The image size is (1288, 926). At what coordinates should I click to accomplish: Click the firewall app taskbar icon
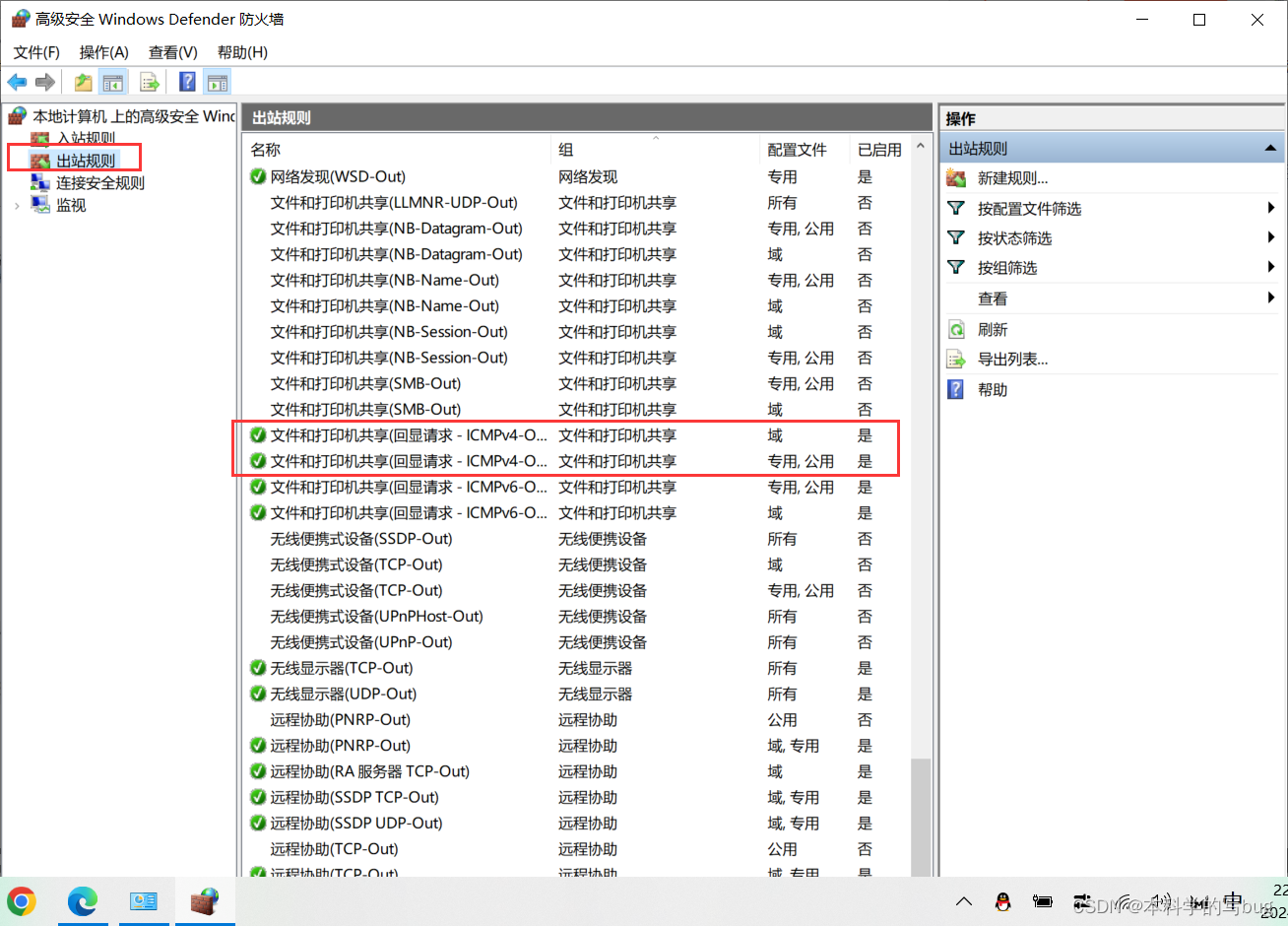coord(205,901)
